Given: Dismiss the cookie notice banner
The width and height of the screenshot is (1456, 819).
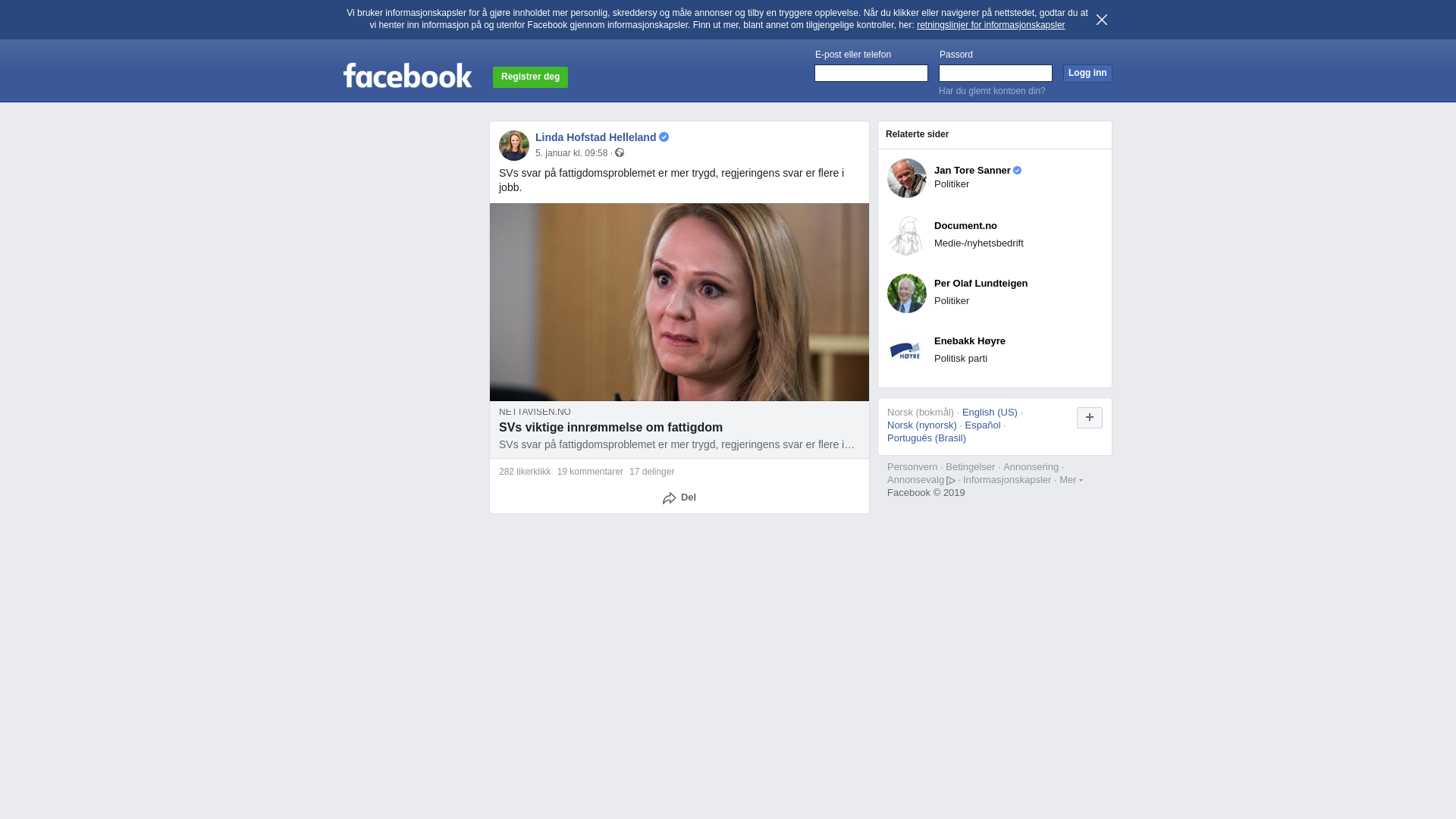Looking at the screenshot, I should pos(1102,20).
